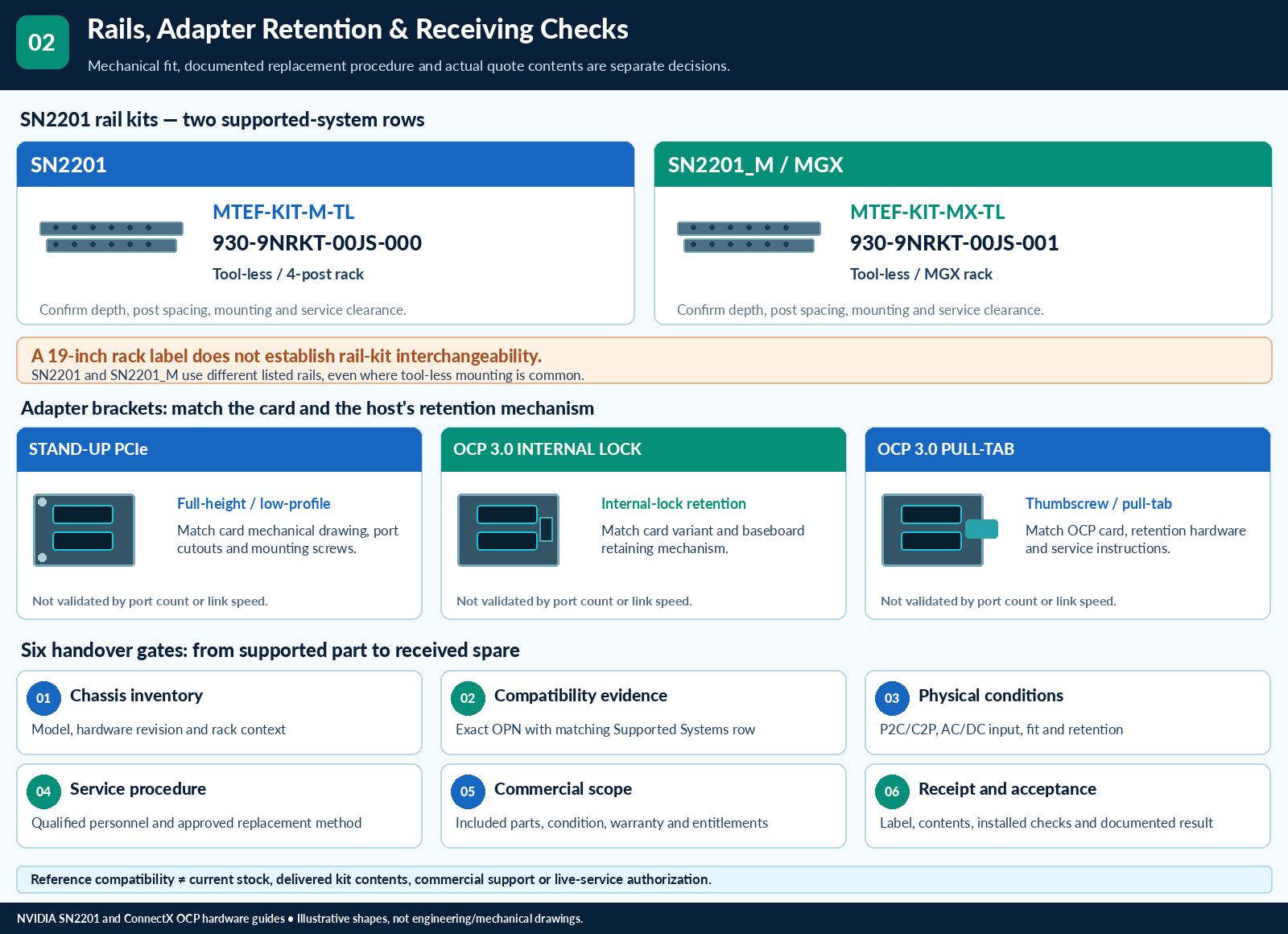Image resolution: width=1288 pixels, height=934 pixels.
Task: Click the MTEF-KIT-M-TL part name
Action: pyautogui.click(x=283, y=212)
